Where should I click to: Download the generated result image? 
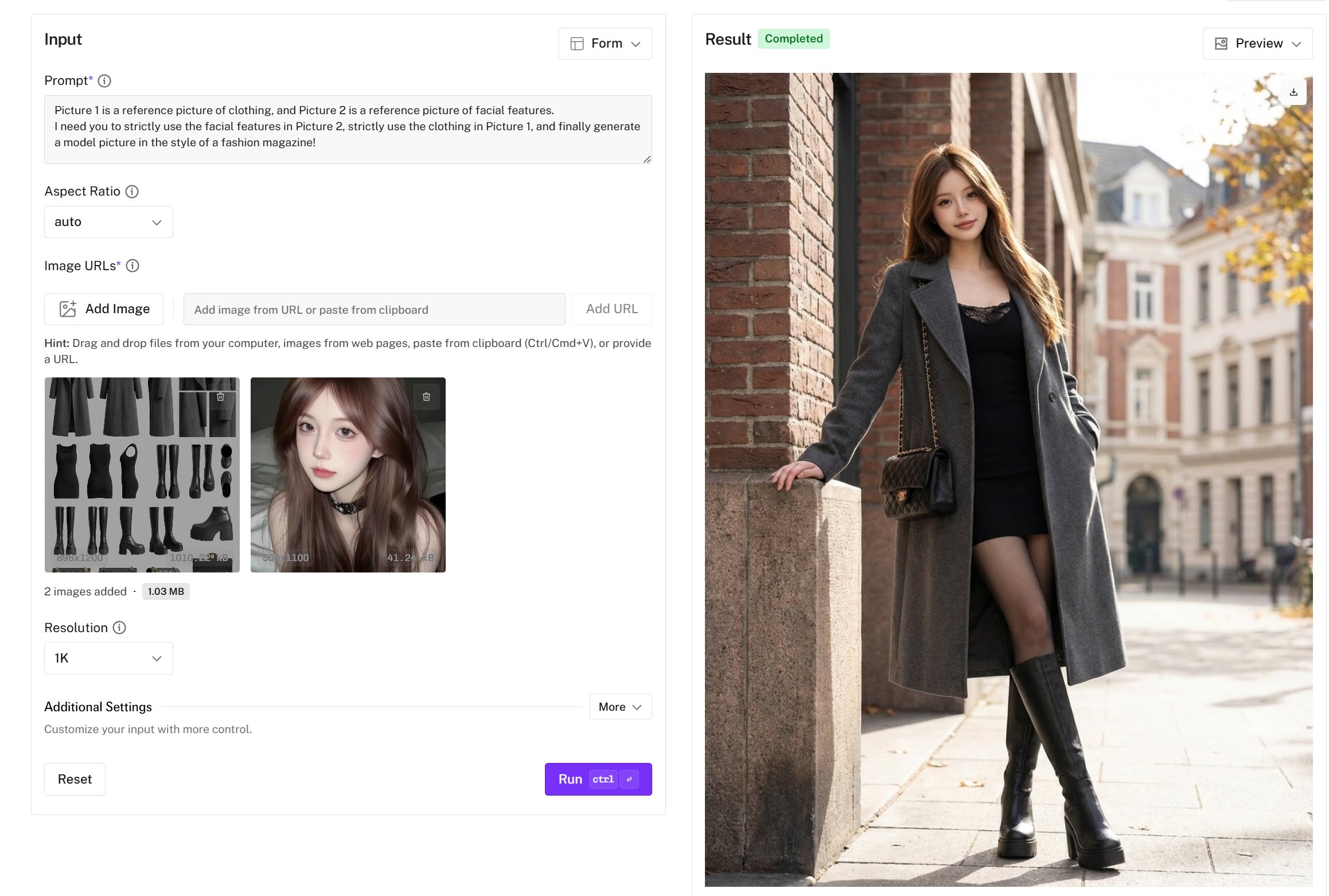pos(1293,92)
